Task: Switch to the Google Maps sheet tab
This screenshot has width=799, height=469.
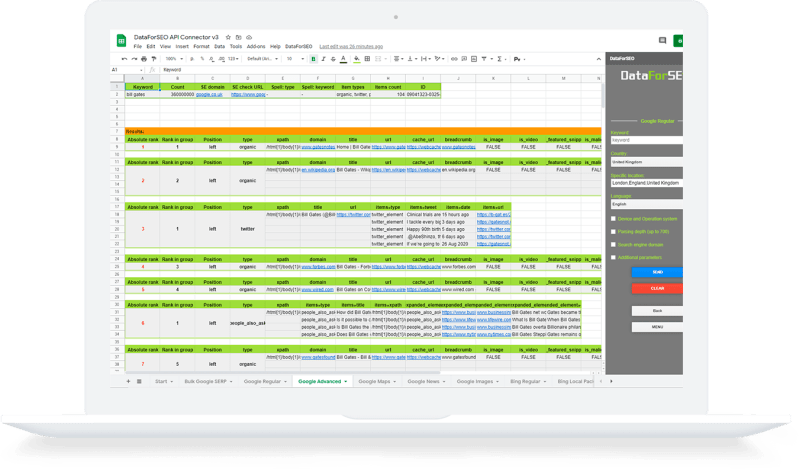Action: (377, 381)
